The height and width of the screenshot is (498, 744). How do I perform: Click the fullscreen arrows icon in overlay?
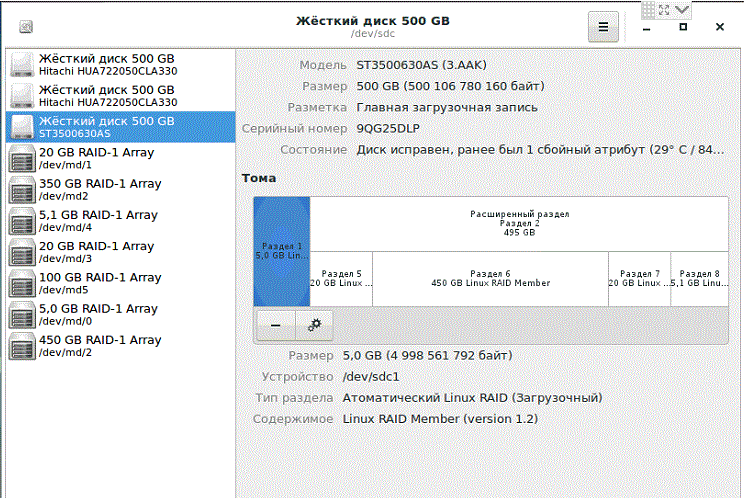point(664,9)
